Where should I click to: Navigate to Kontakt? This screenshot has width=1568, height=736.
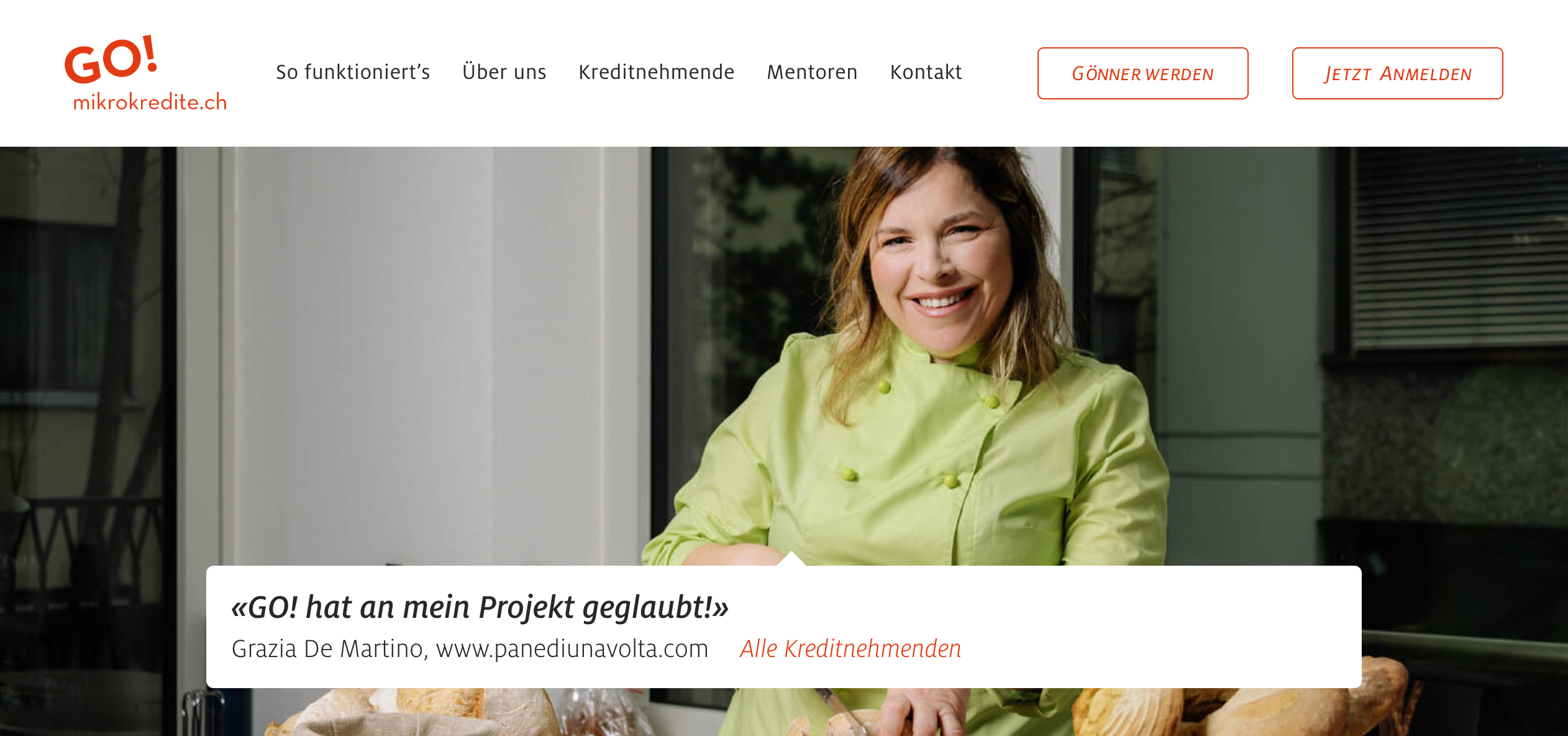[926, 72]
